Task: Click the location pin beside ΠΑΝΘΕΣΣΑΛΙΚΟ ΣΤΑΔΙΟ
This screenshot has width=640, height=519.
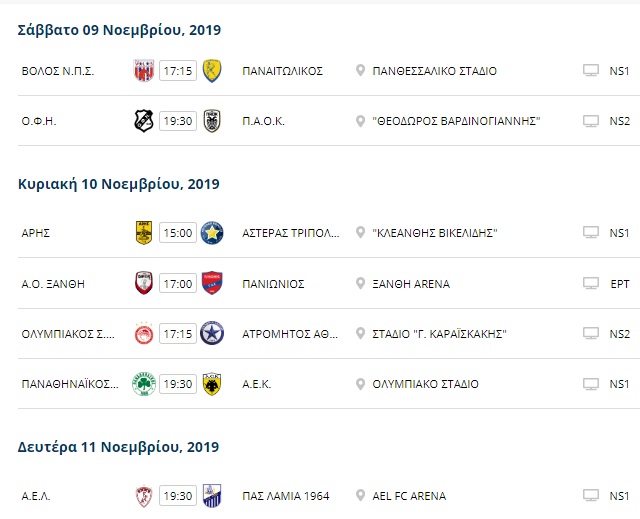Action: pyautogui.click(x=360, y=70)
